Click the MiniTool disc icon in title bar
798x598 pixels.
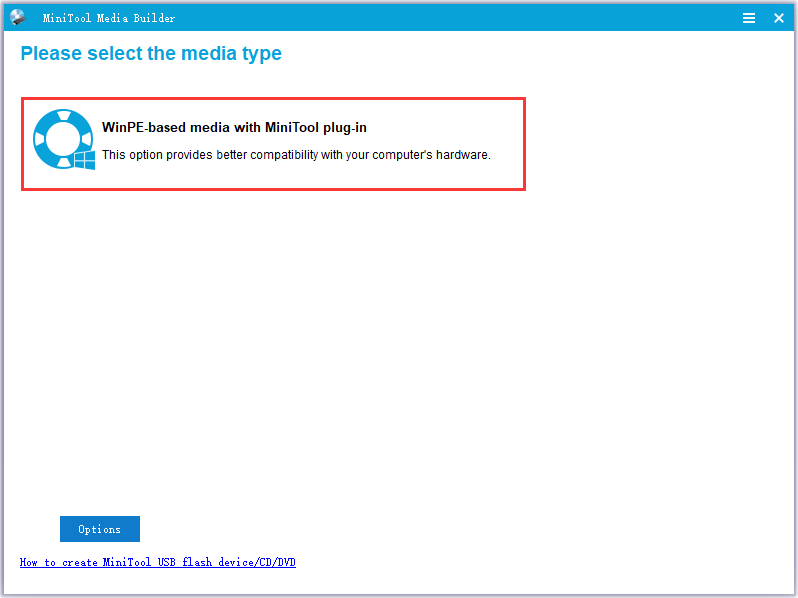[18, 17]
